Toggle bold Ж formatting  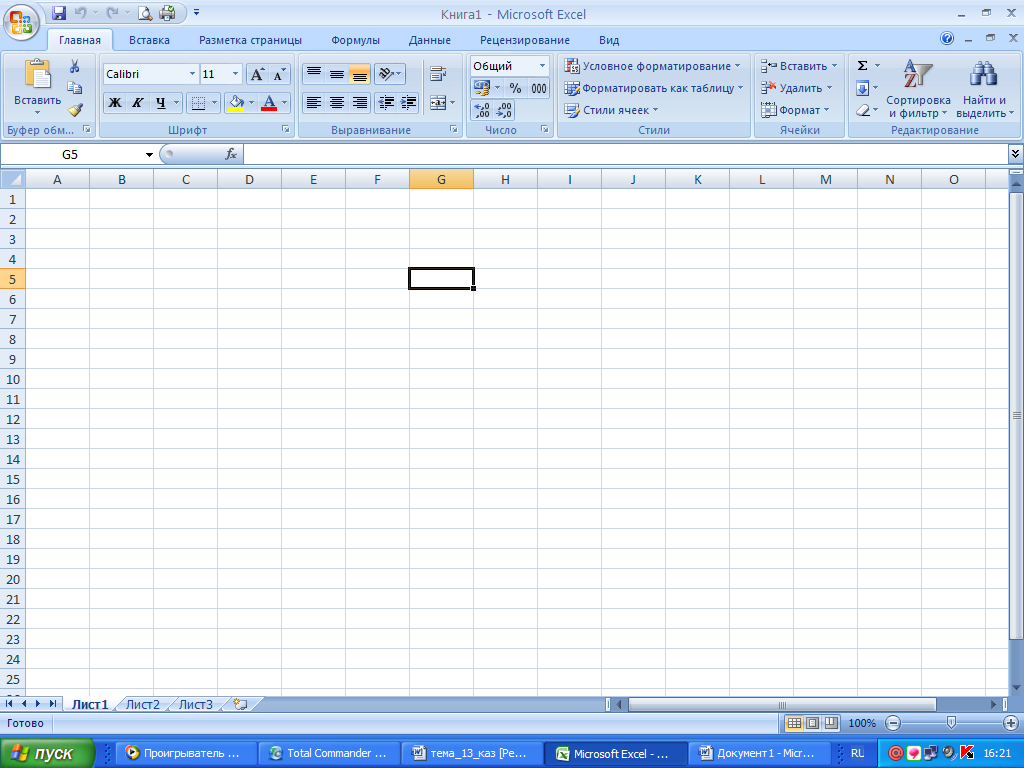(x=114, y=103)
